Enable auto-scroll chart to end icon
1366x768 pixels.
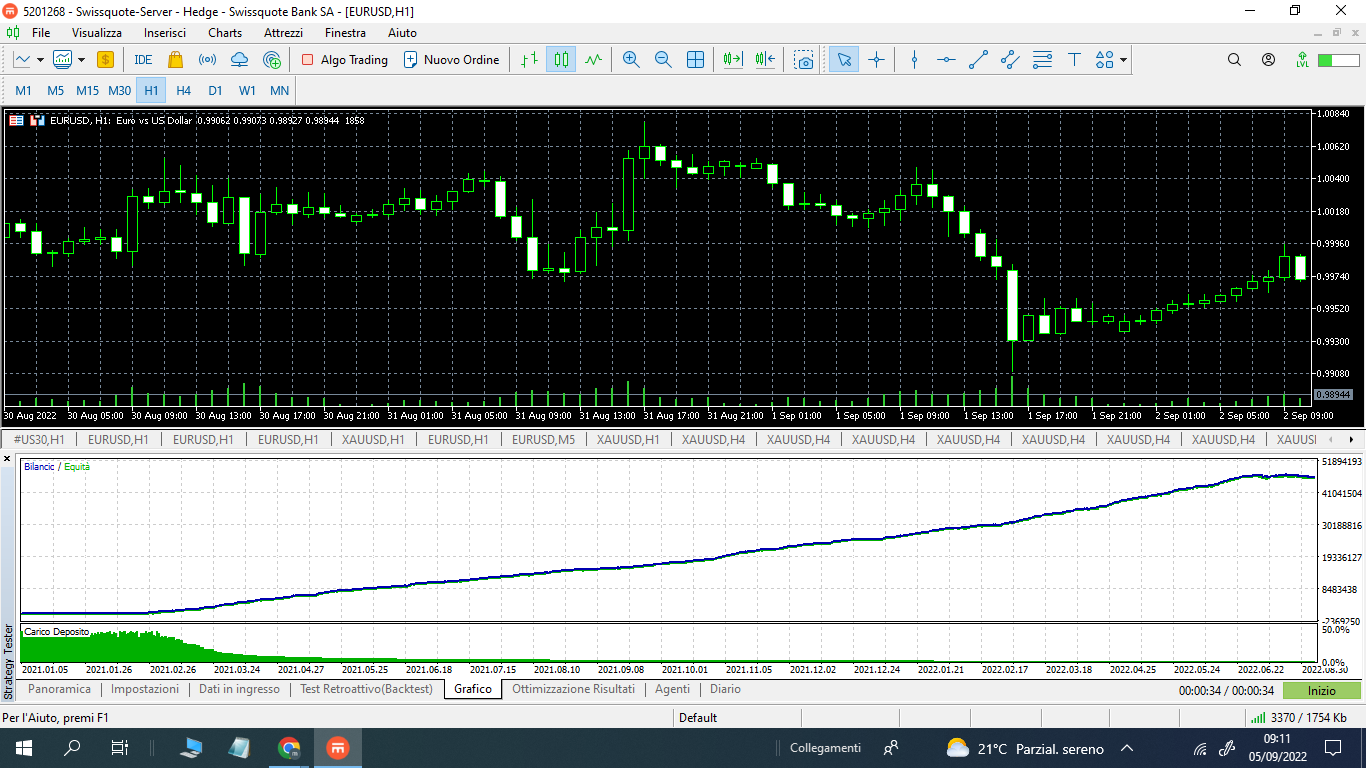(x=733, y=60)
